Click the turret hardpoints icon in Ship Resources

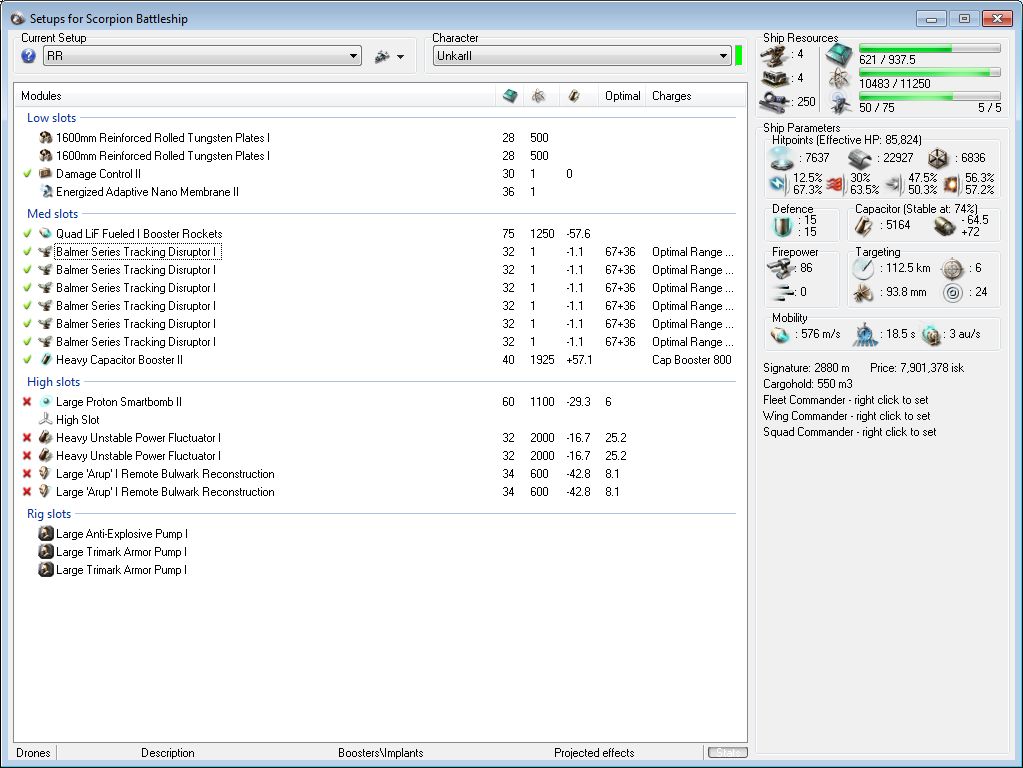point(772,54)
